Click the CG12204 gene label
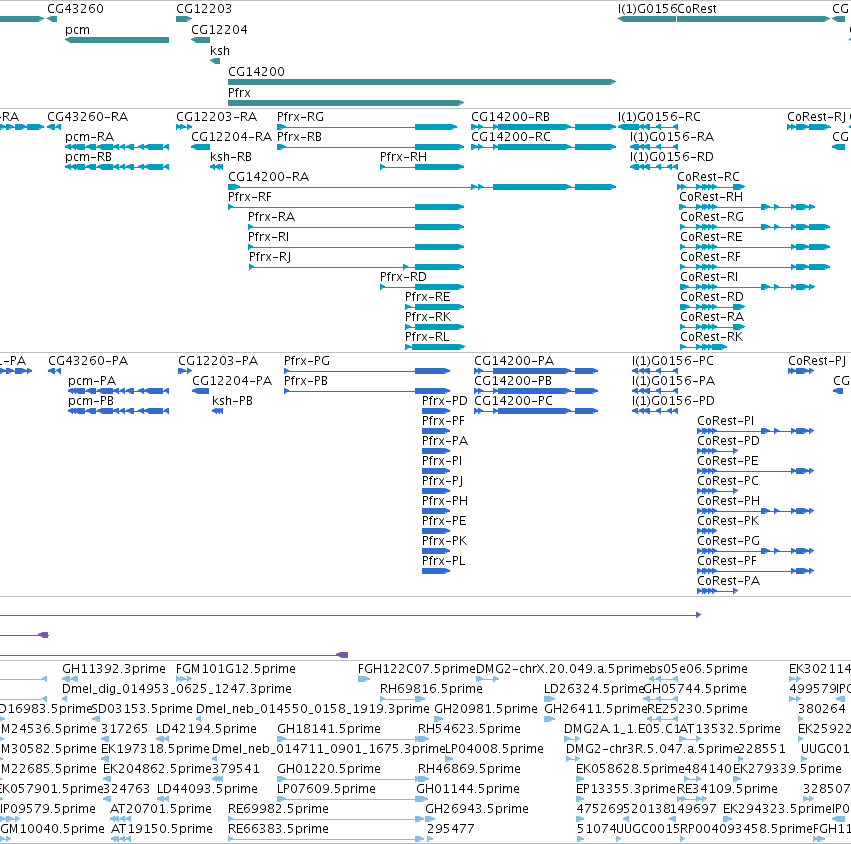851x844 pixels. tap(219, 29)
